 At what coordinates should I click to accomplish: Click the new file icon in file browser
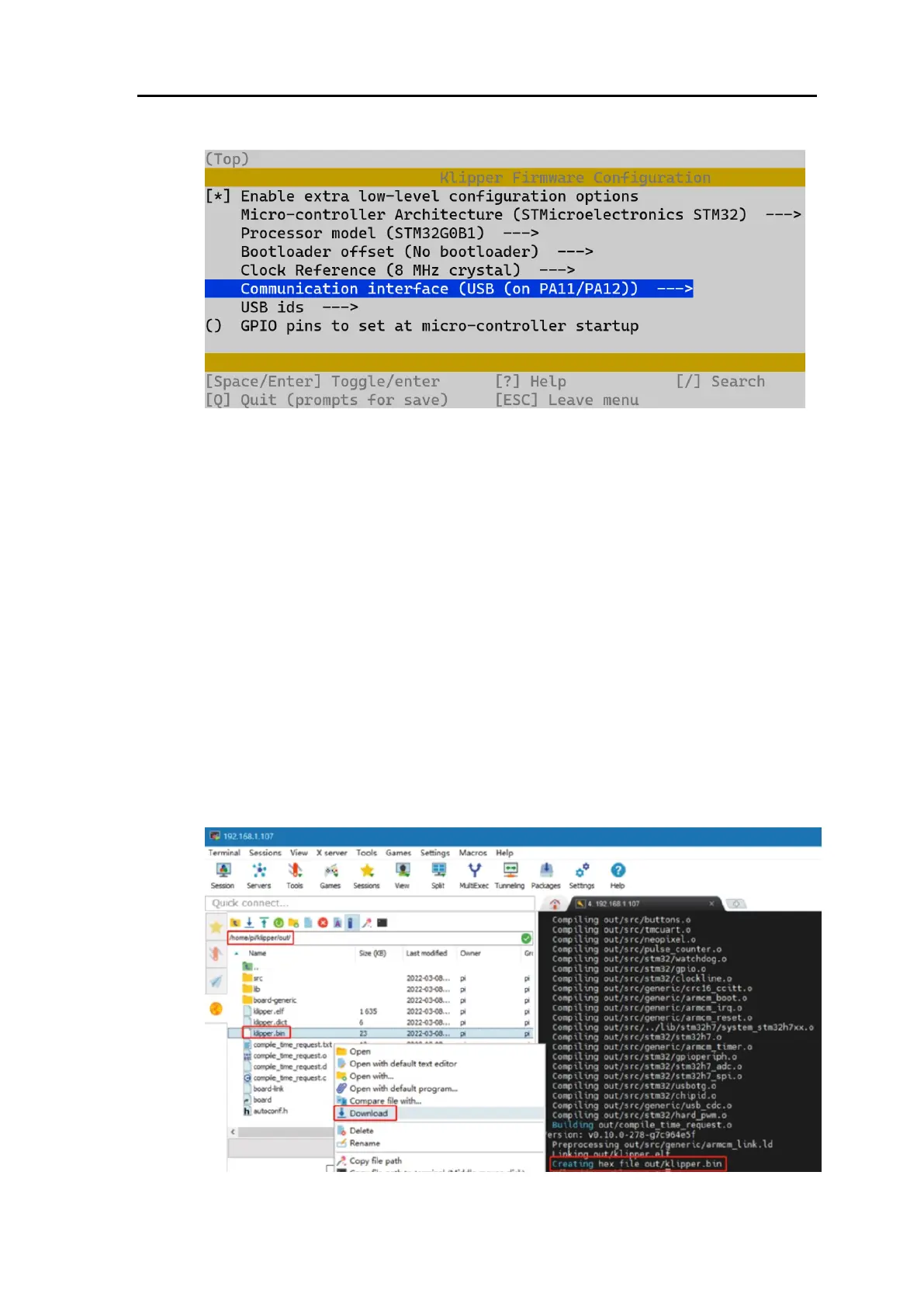click(308, 923)
